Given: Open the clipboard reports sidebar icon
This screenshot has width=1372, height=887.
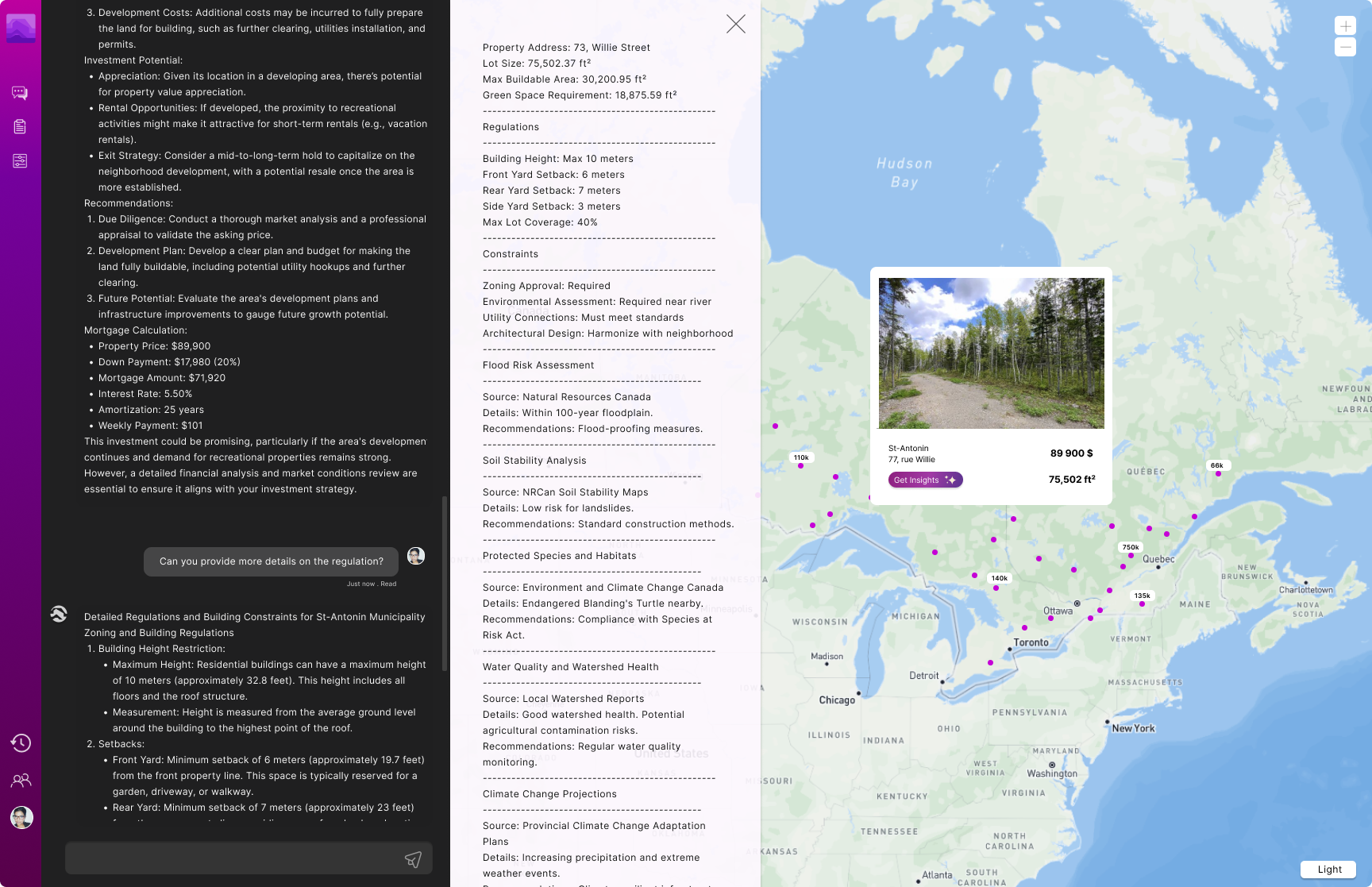Looking at the screenshot, I should point(20,126).
